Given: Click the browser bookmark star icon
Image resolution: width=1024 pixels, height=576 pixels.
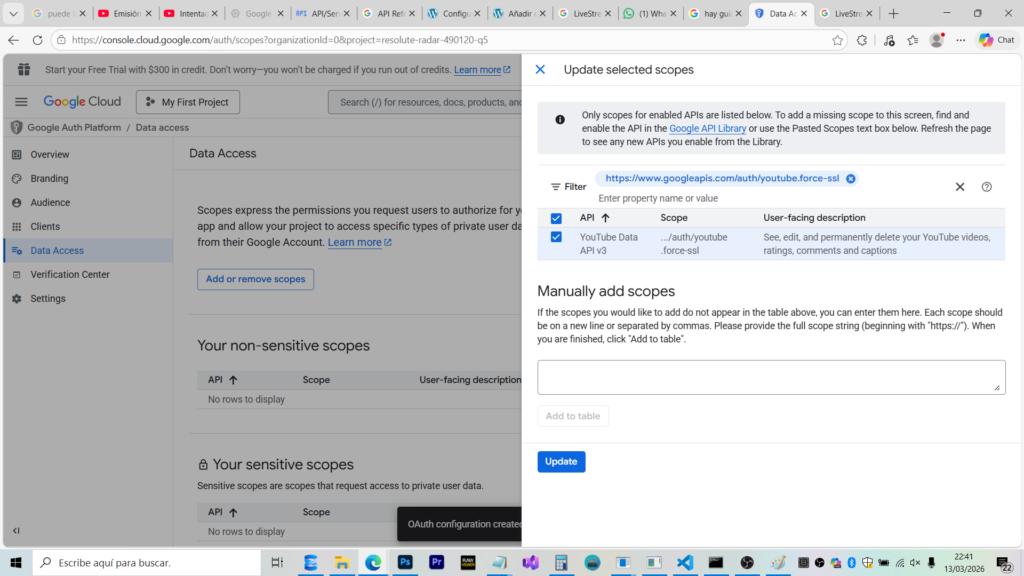Looking at the screenshot, I should point(837,40).
